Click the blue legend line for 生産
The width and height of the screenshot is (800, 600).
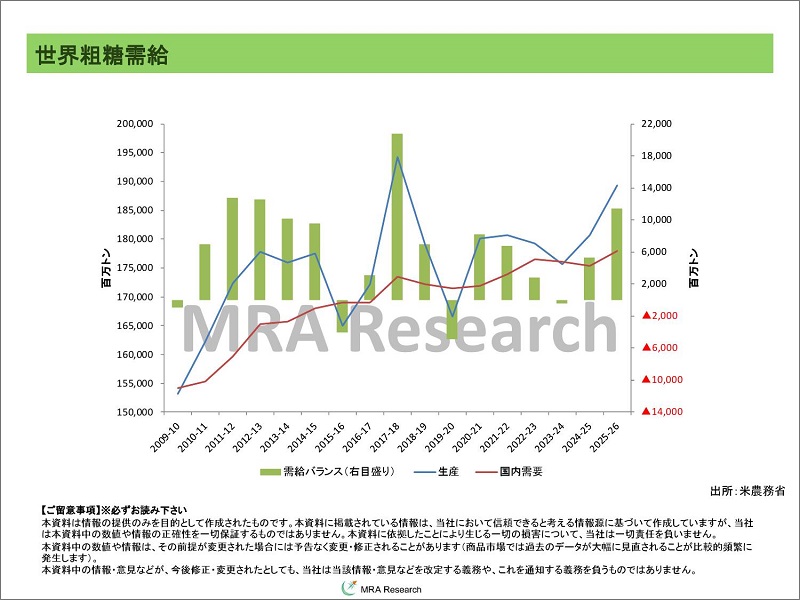424,472
